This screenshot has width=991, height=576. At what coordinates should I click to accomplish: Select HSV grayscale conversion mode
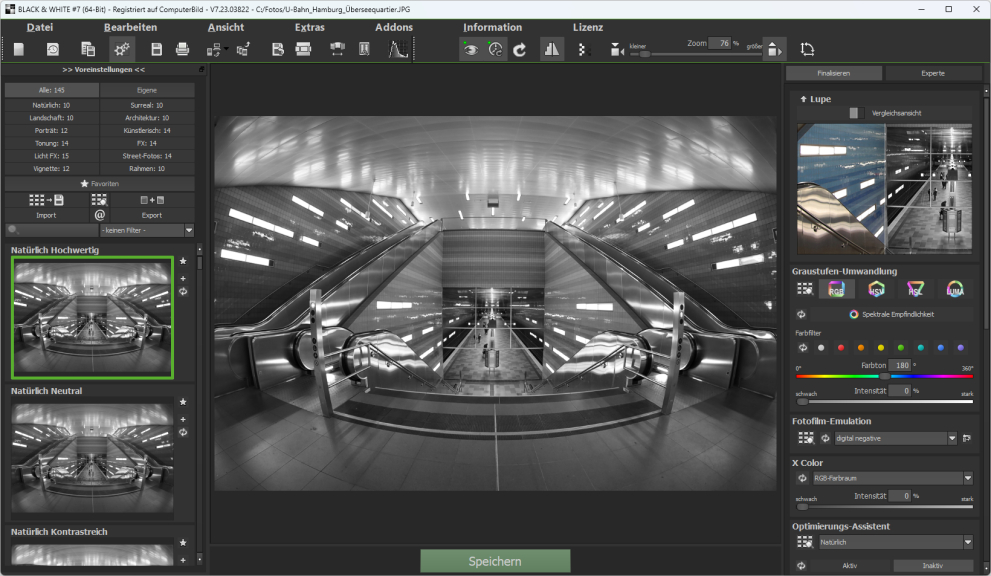(x=877, y=290)
